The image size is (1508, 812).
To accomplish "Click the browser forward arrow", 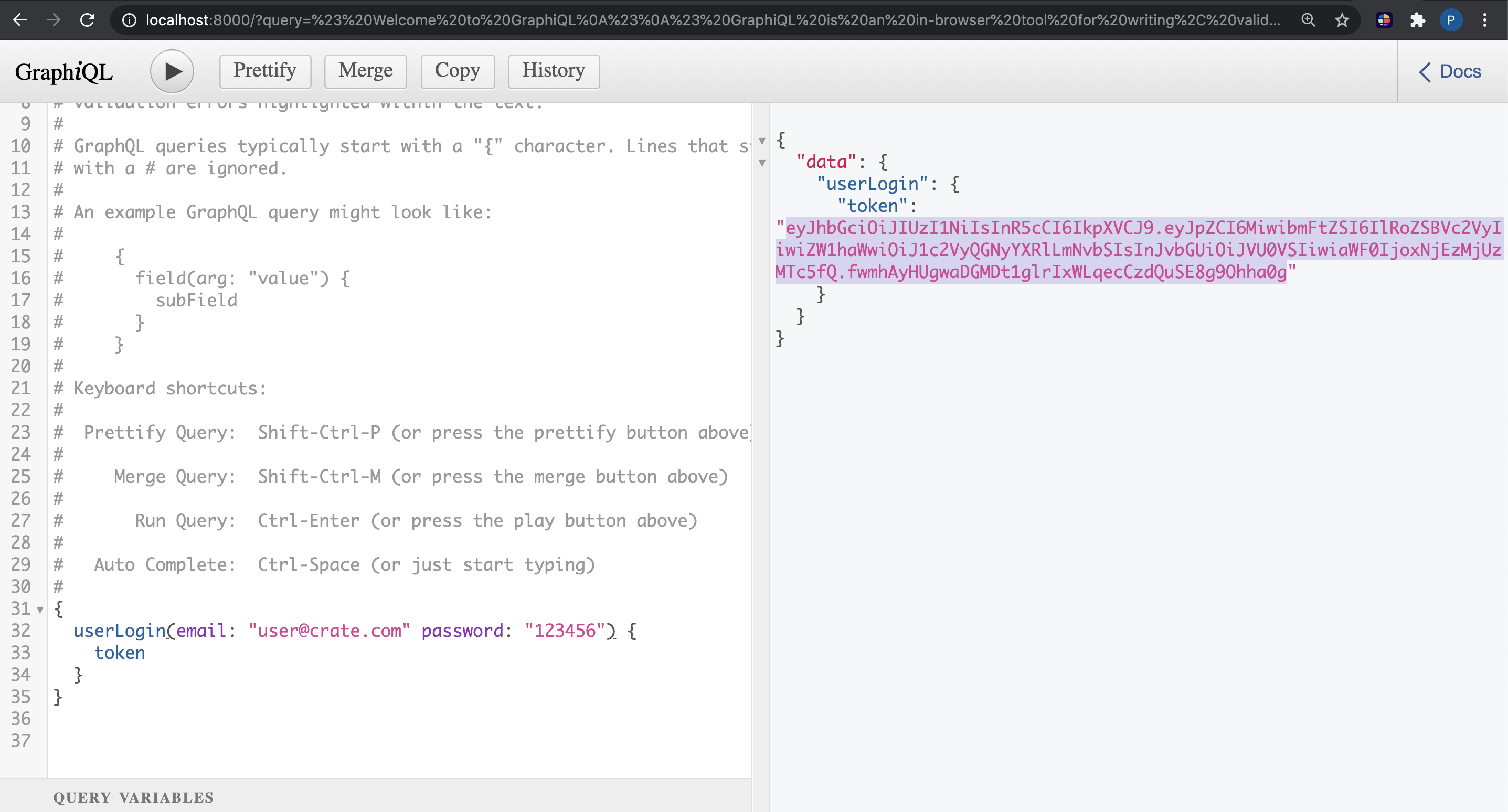I will click(54, 20).
